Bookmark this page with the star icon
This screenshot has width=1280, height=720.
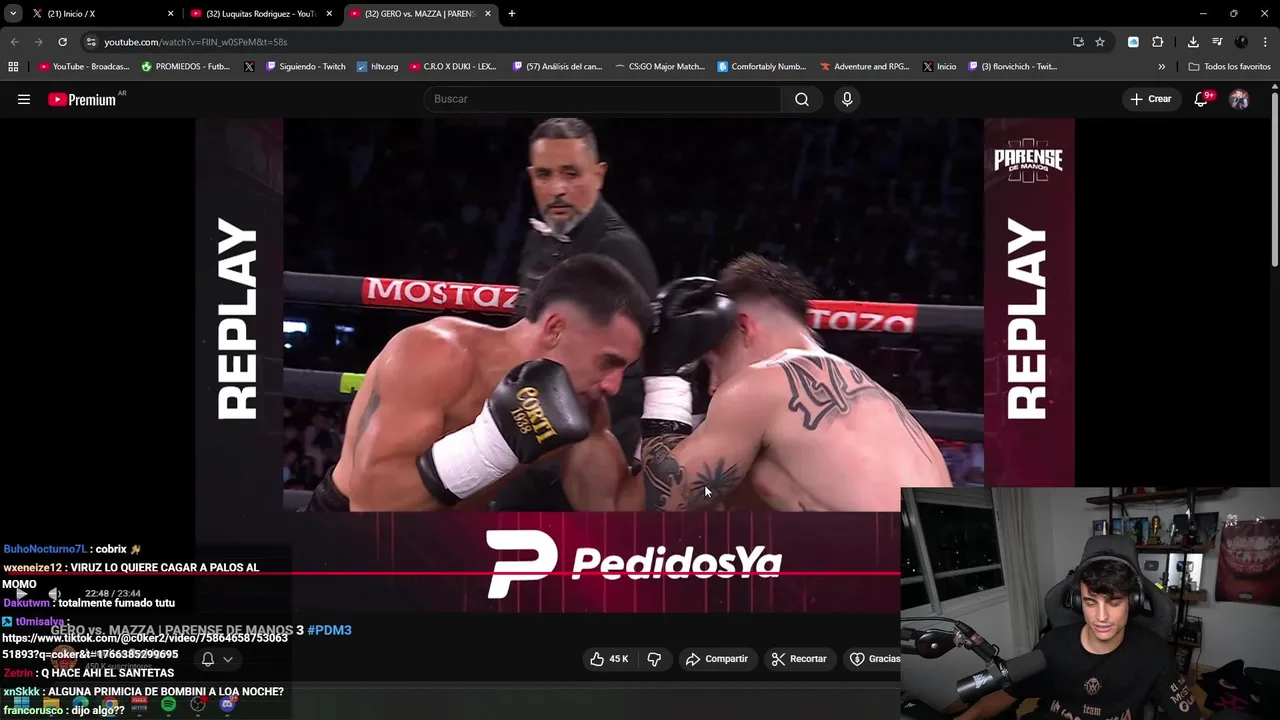click(1100, 42)
